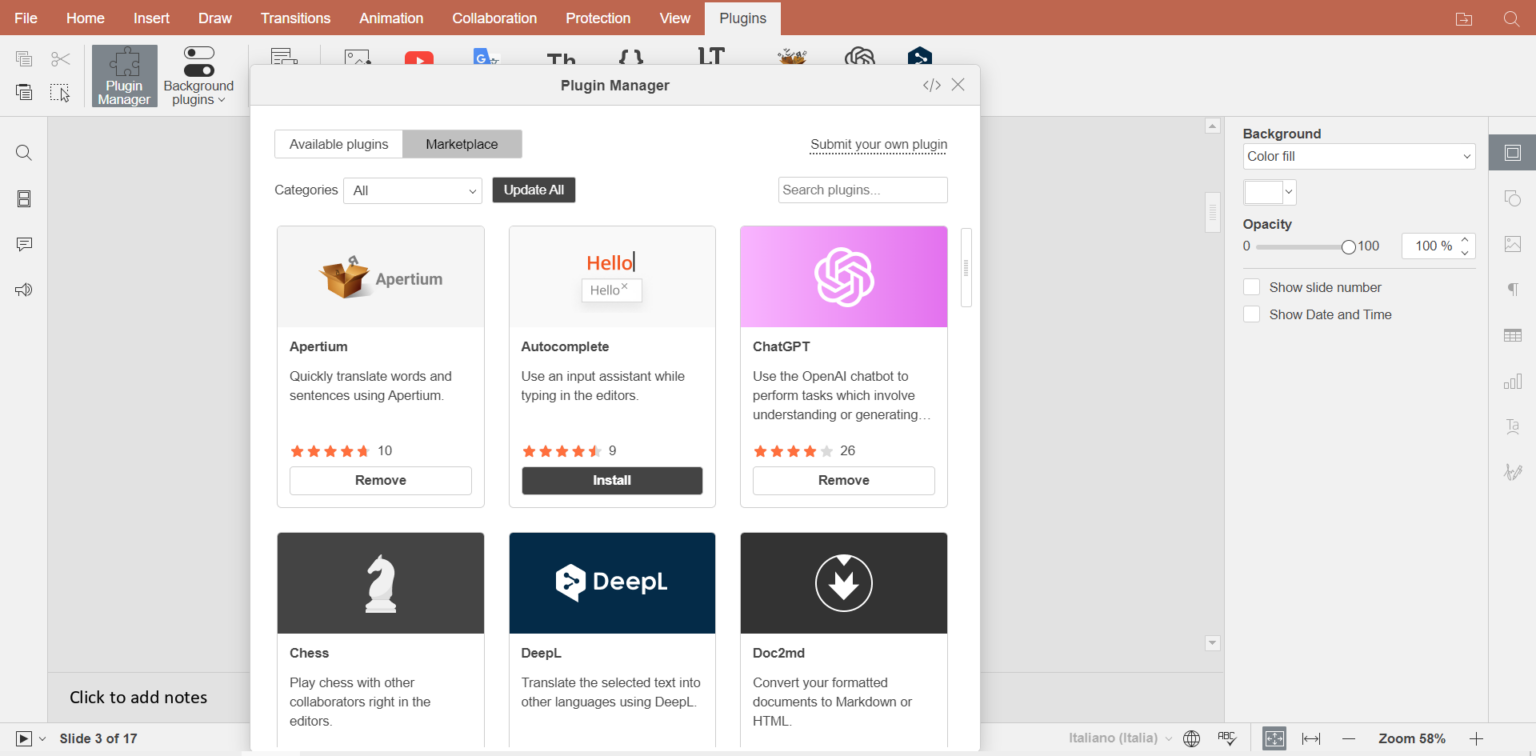Open the Background fill type dropdown
The height and width of the screenshot is (756, 1536).
click(1359, 156)
